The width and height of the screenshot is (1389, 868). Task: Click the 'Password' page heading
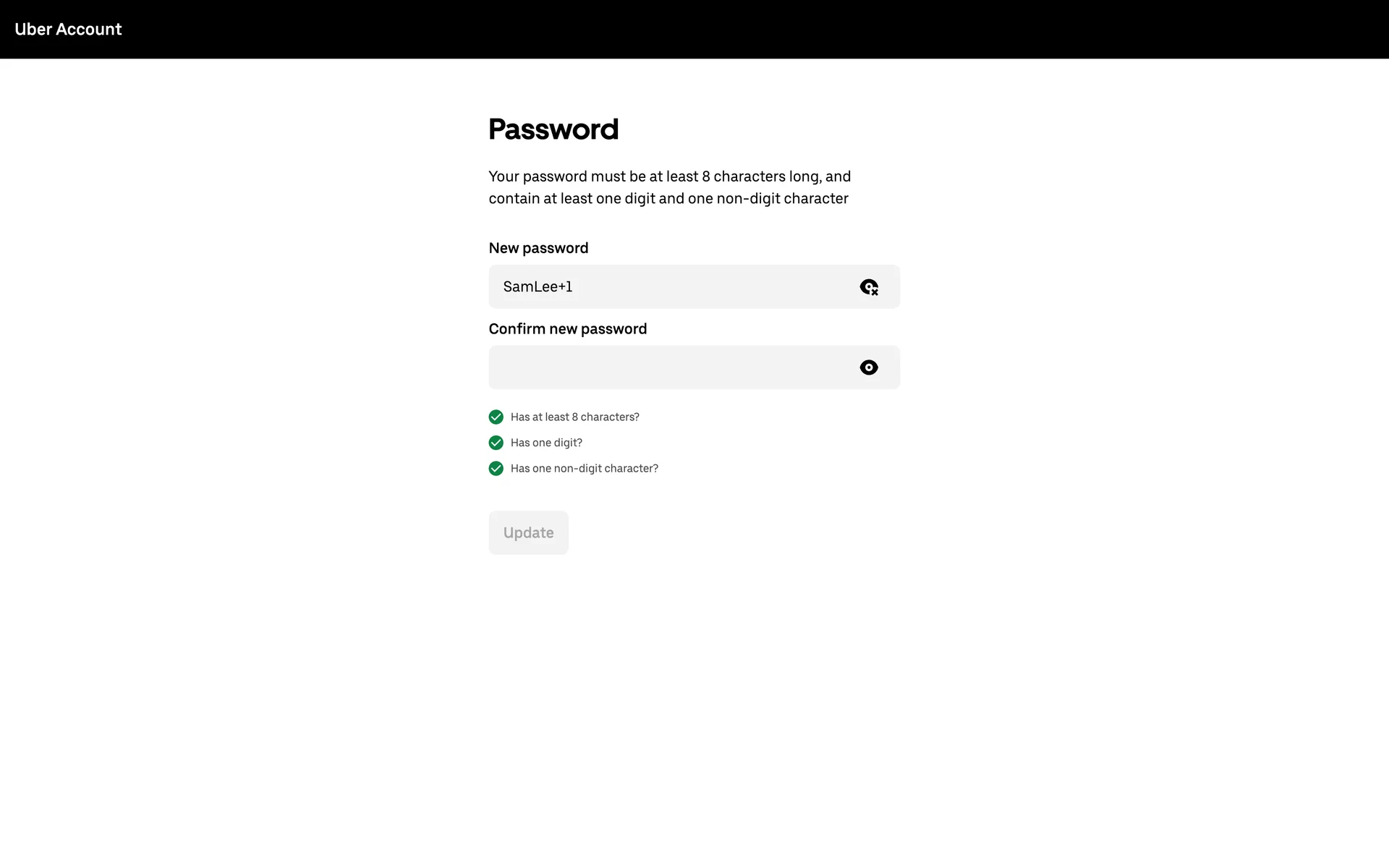(x=553, y=129)
